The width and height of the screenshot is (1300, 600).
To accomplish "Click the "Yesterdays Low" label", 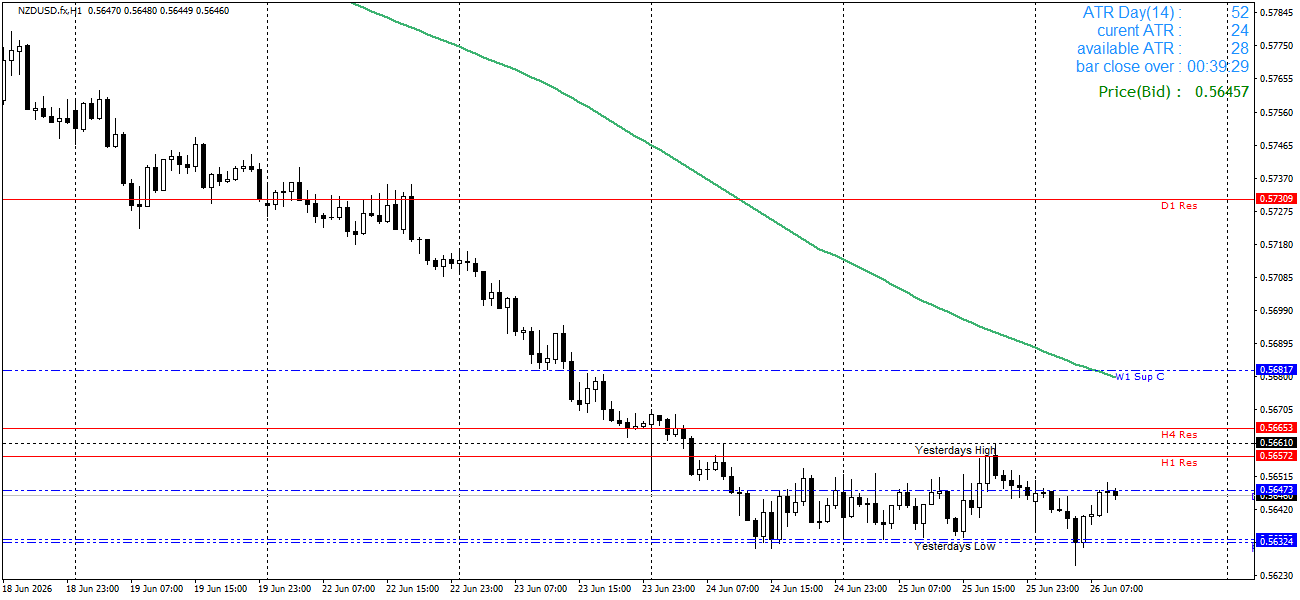I will [x=955, y=546].
